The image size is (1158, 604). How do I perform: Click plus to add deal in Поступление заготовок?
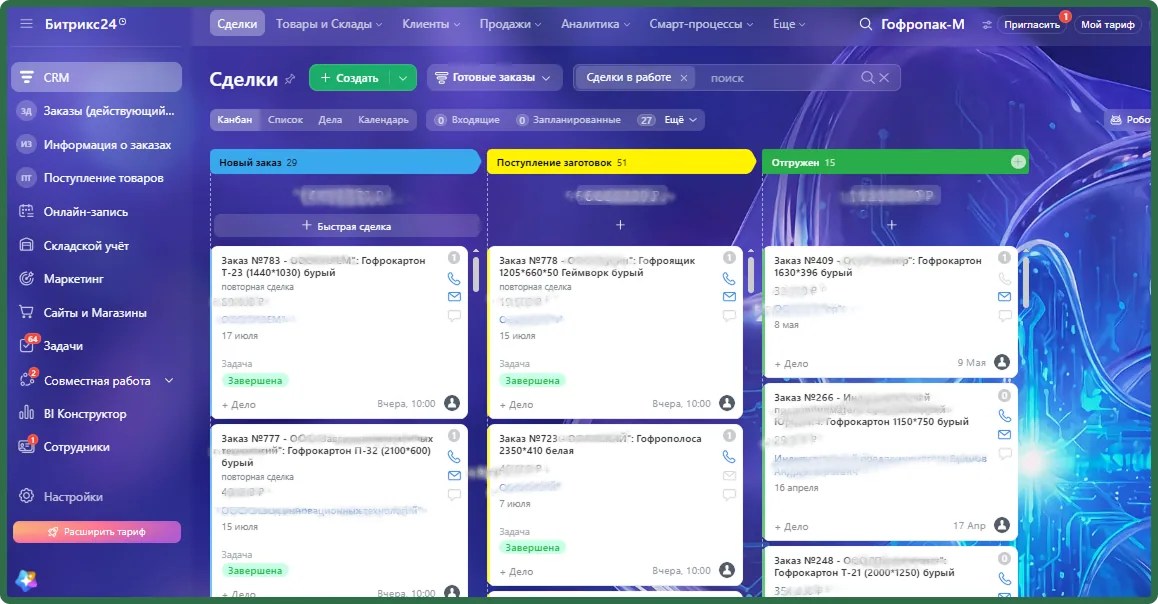click(x=620, y=224)
